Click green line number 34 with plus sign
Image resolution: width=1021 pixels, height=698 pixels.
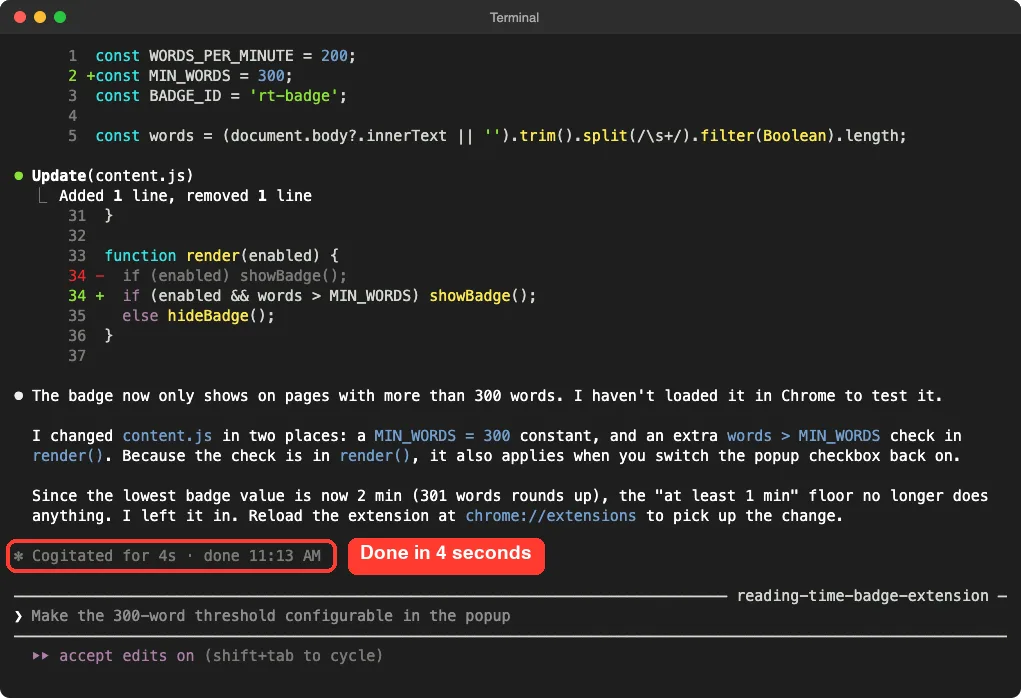point(85,296)
